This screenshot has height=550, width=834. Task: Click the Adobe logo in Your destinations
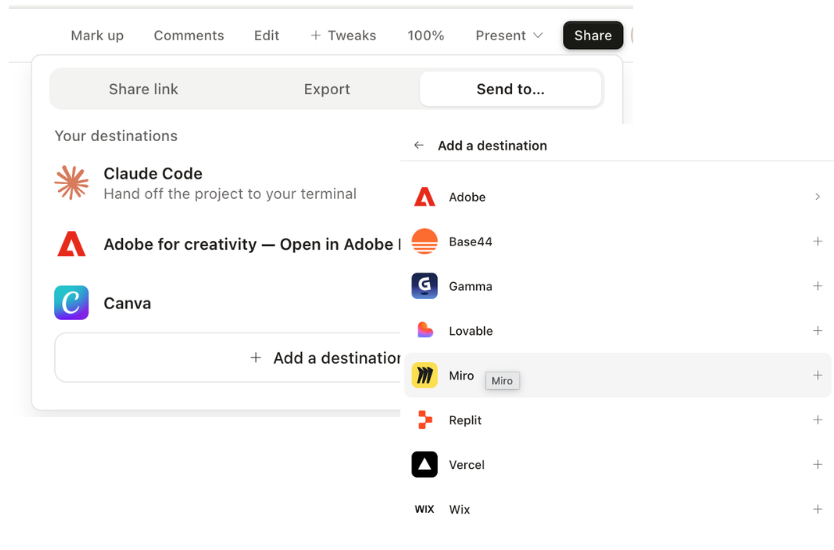pos(71,244)
